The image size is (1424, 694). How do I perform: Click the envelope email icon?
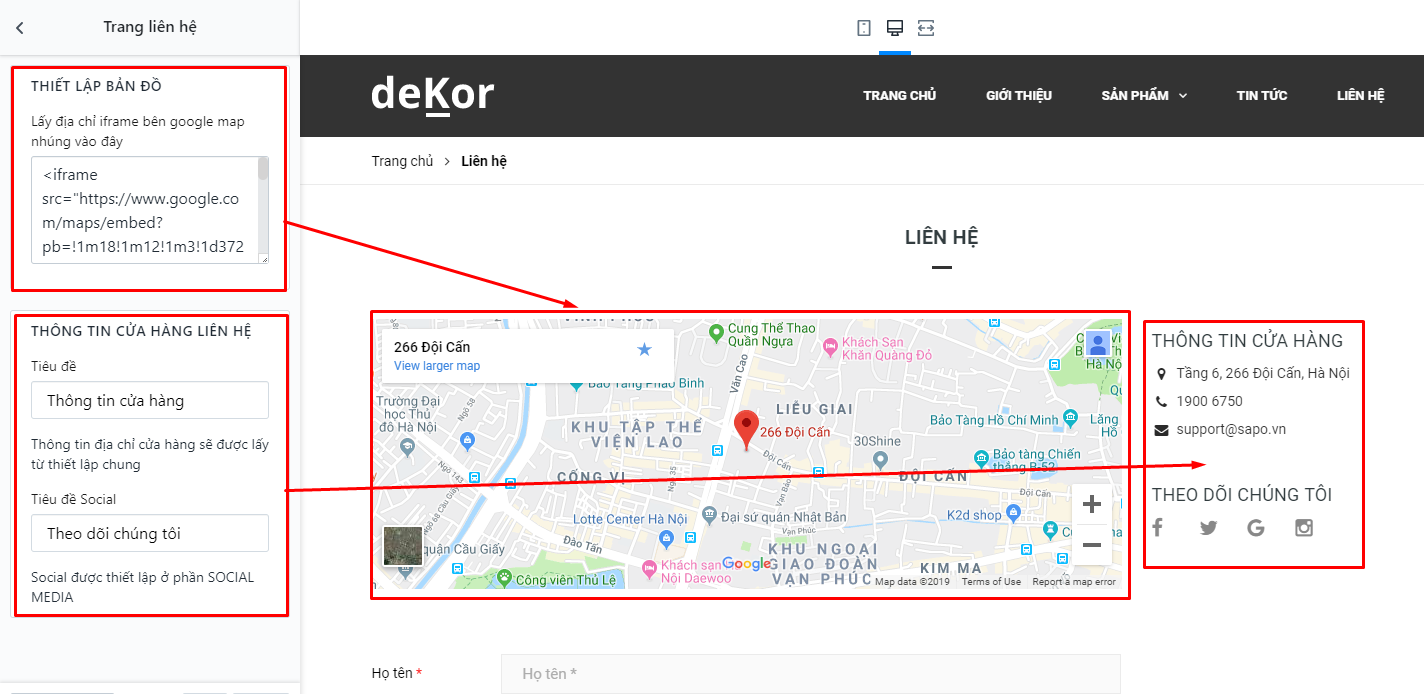tap(1161, 430)
